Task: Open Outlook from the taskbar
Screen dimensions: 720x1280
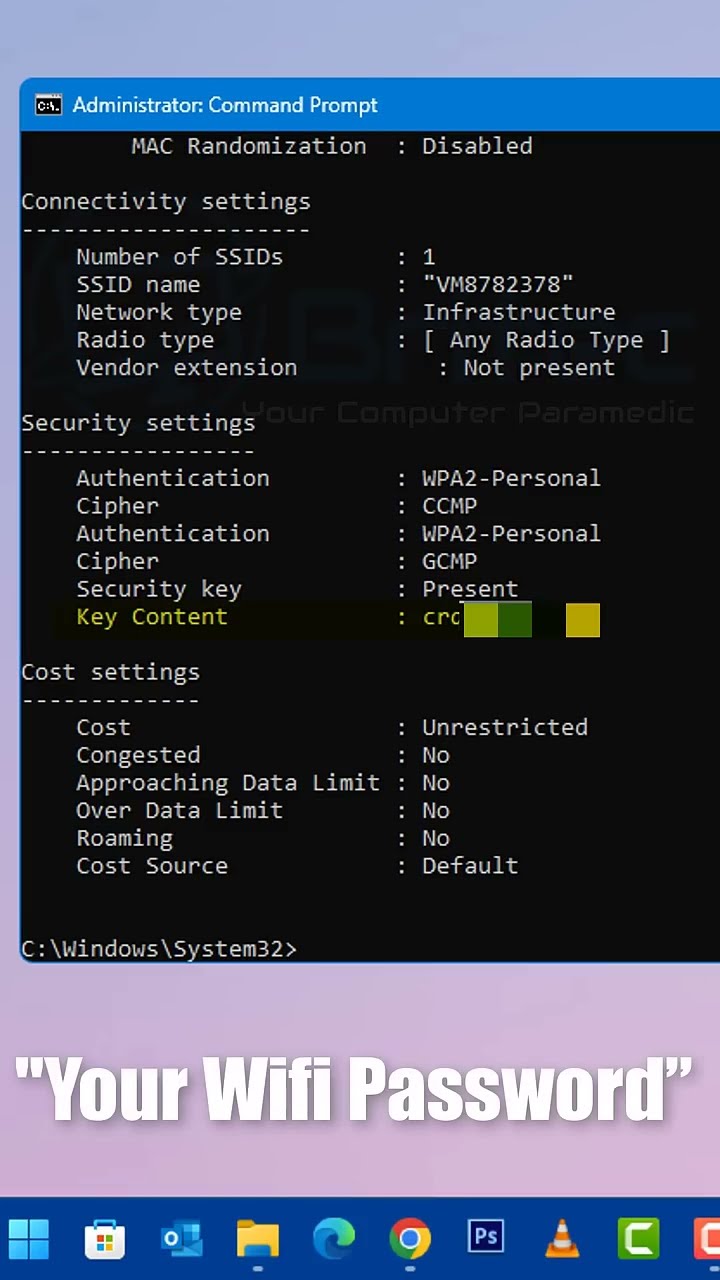Action: pos(181,1240)
